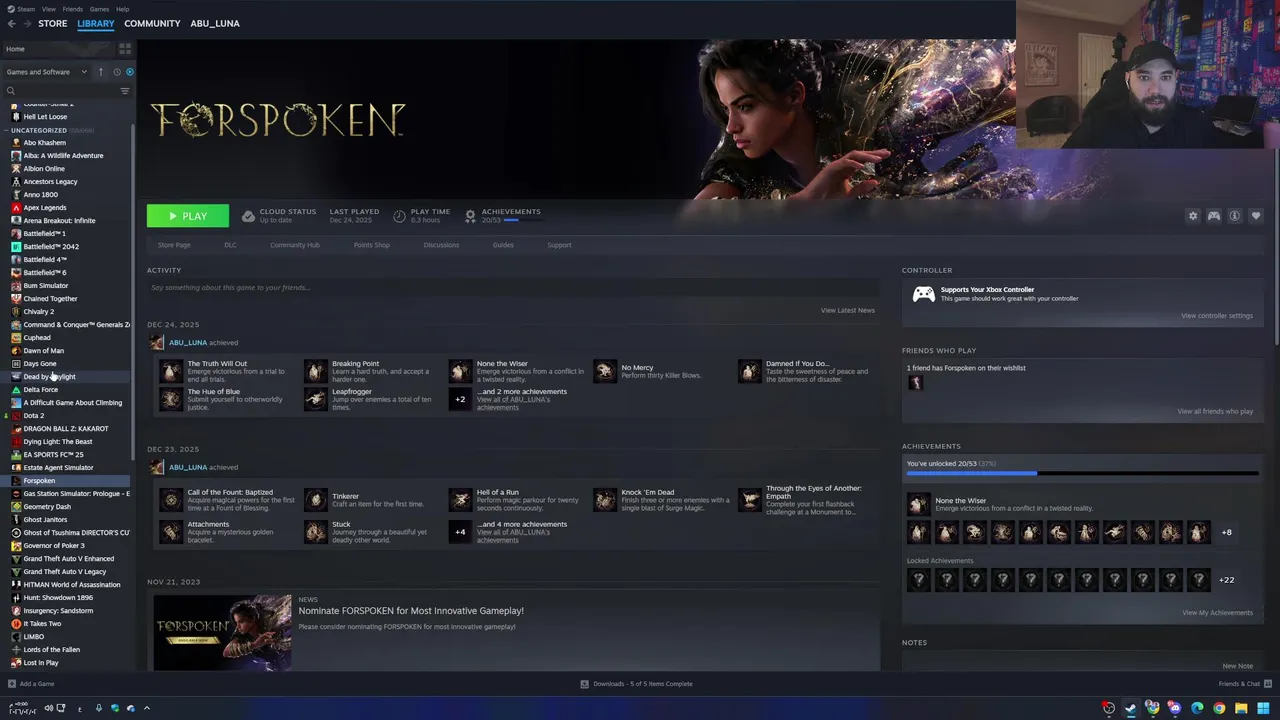Open Games and Software filter dropdown

[46, 72]
